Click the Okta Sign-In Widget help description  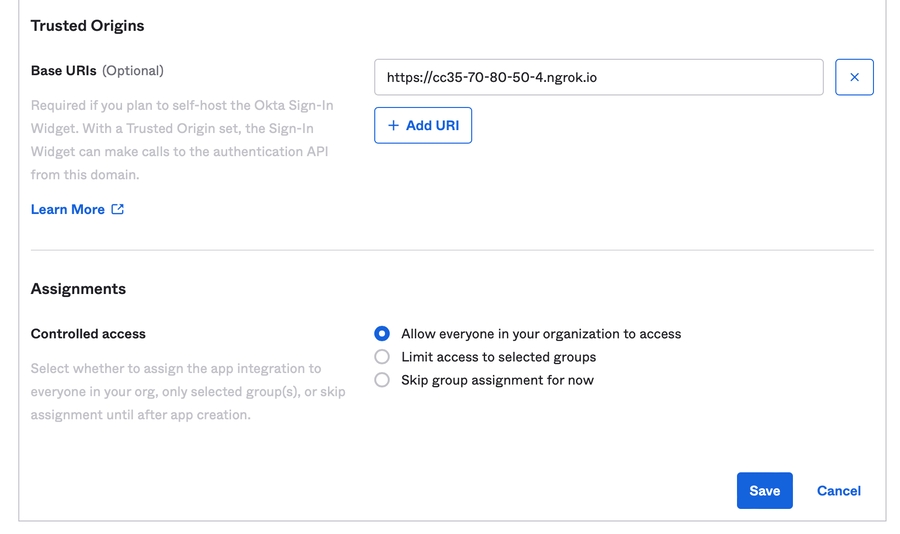click(182, 140)
